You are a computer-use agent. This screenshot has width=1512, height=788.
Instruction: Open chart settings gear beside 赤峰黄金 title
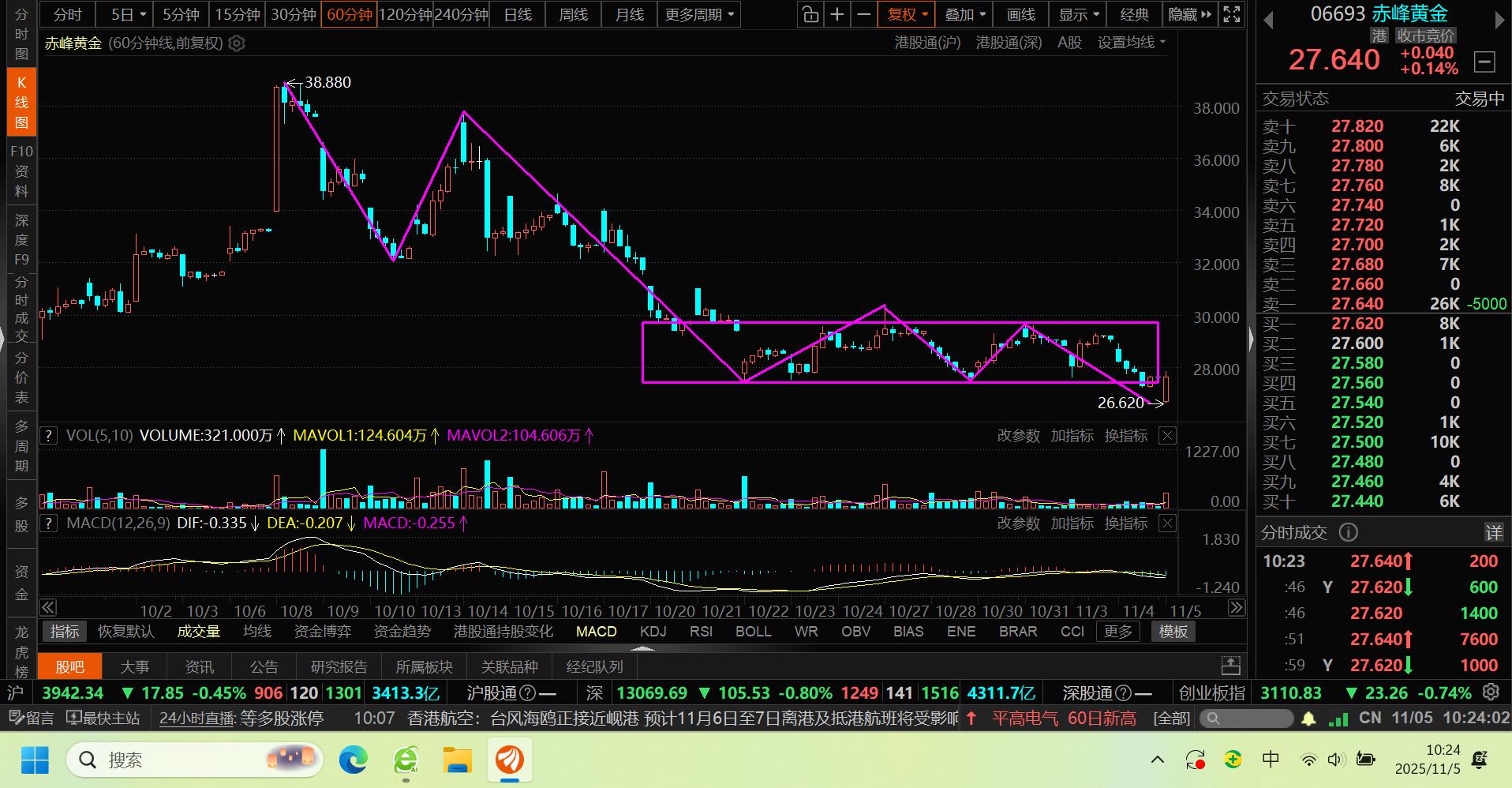236,43
